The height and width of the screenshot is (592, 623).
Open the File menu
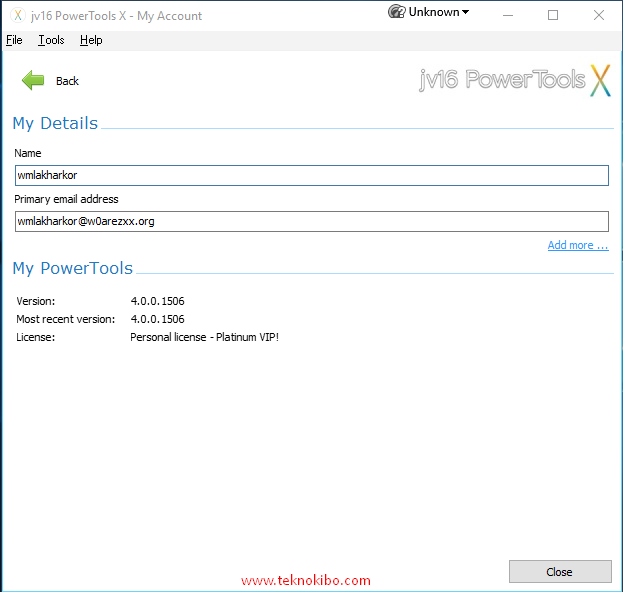14,40
